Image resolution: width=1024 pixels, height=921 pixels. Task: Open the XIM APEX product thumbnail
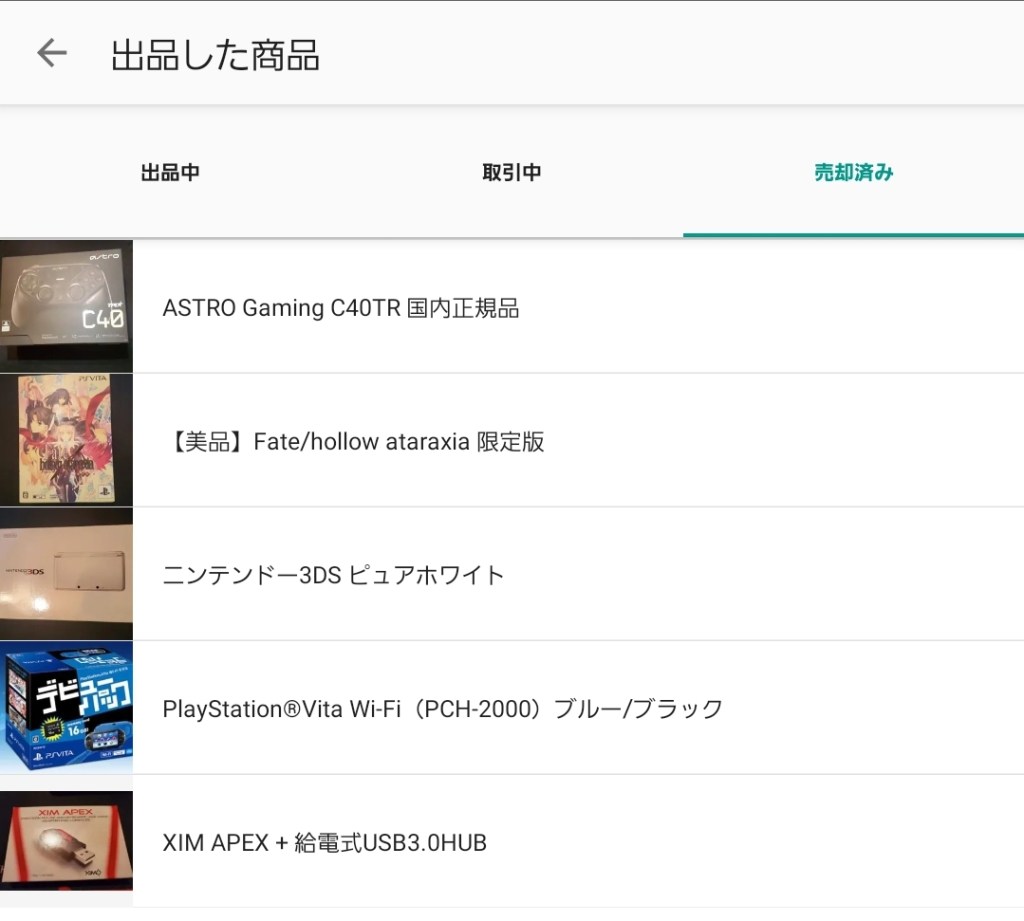[66, 842]
